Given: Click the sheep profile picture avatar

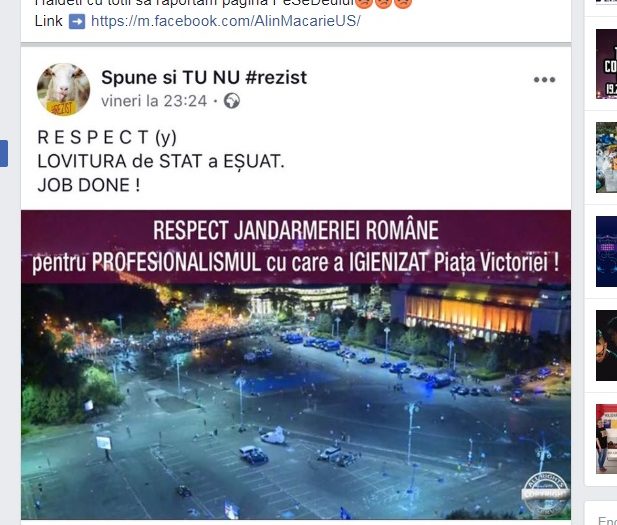Looking at the screenshot, I should click(63, 89).
